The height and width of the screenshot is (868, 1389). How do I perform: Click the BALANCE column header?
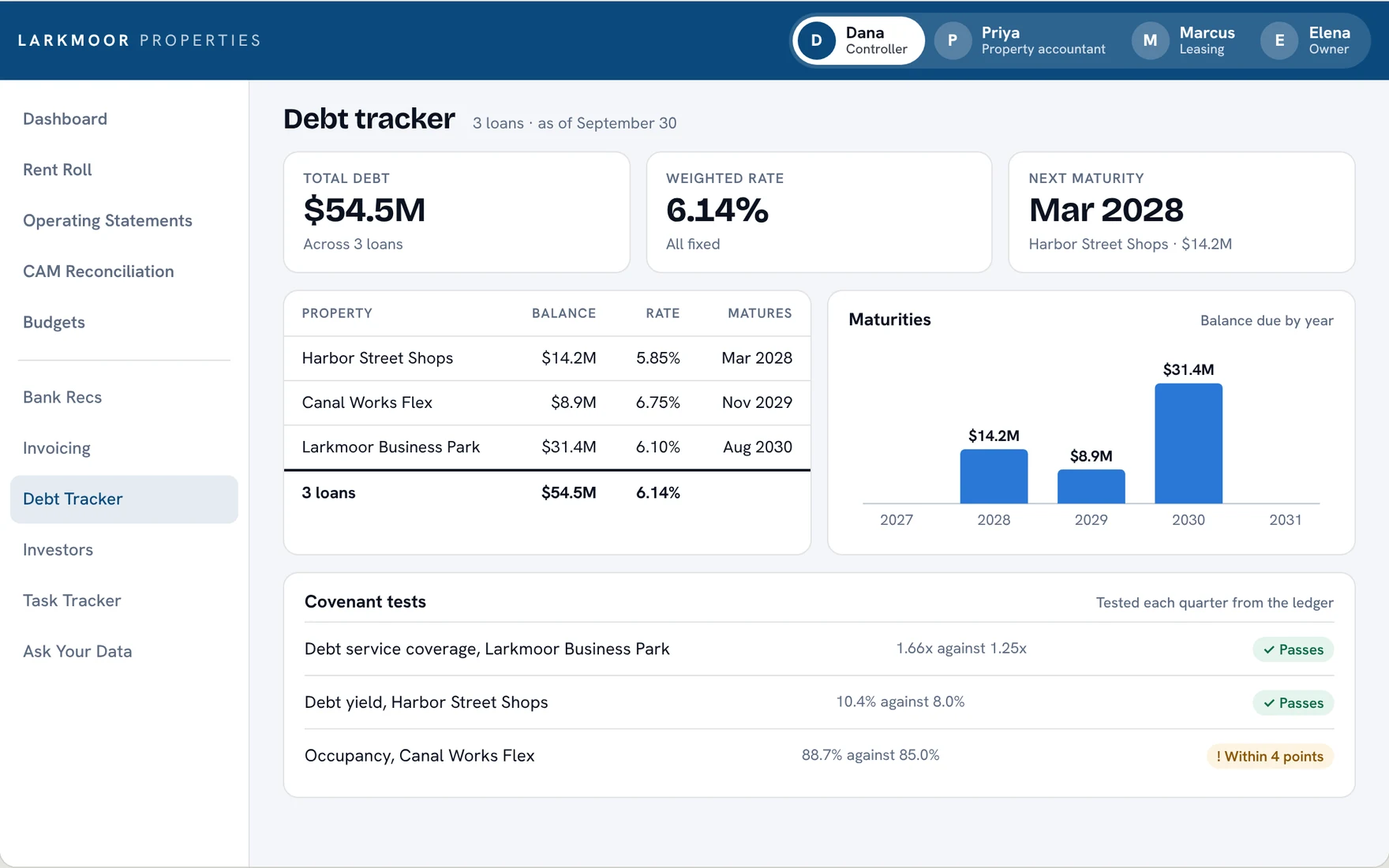(x=563, y=313)
